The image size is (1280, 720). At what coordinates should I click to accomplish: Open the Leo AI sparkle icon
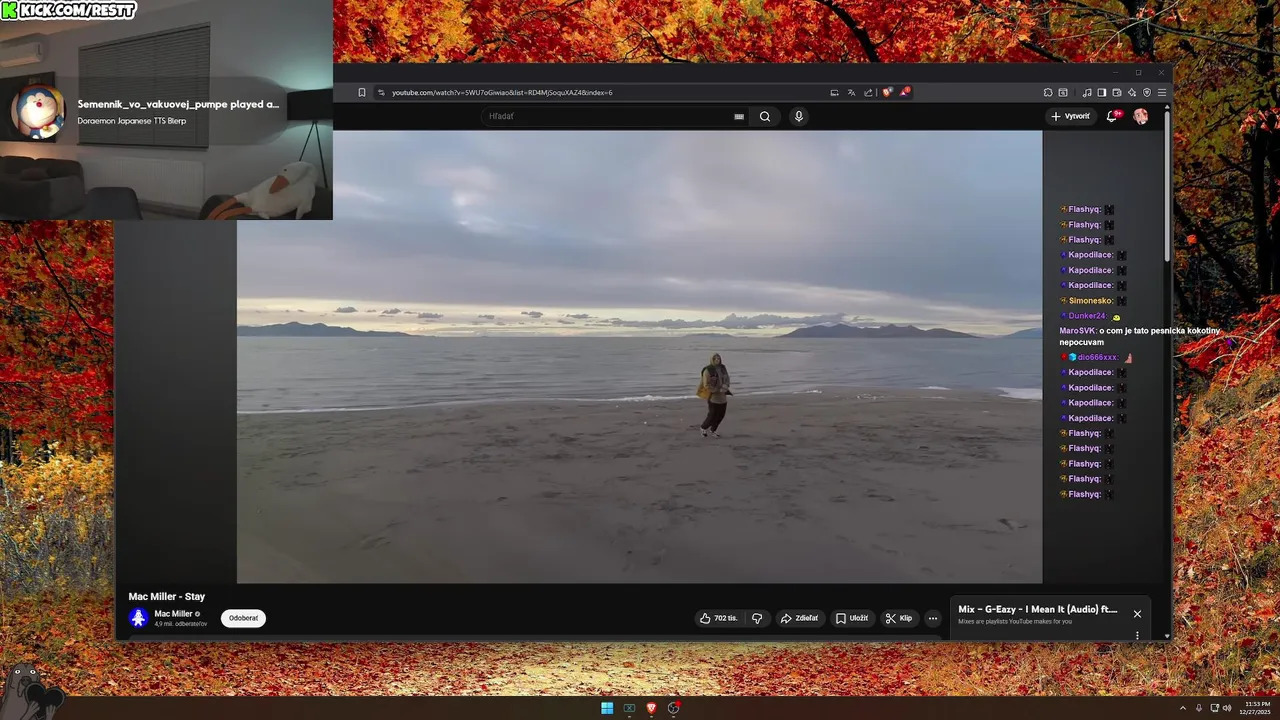tap(1132, 92)
